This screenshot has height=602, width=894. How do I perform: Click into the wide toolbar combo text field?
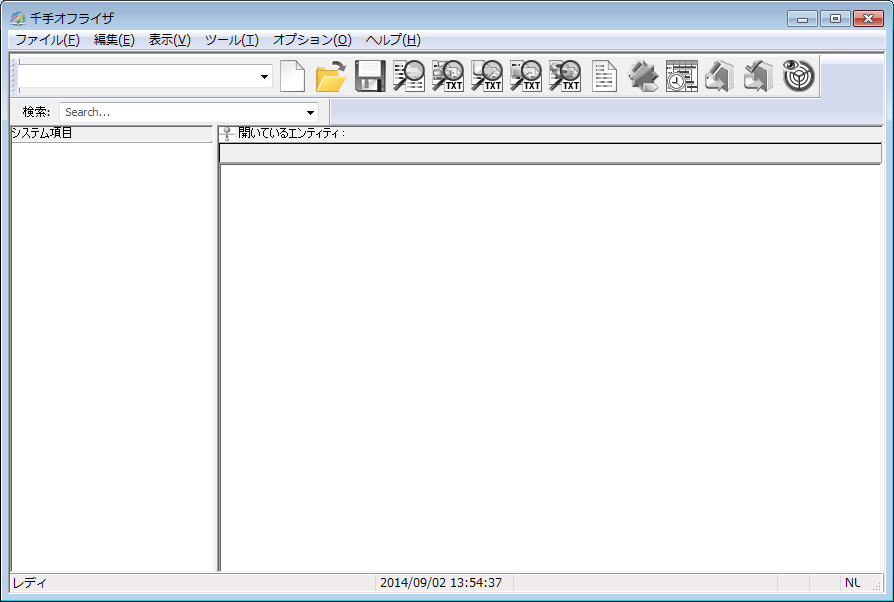point(138,76)
